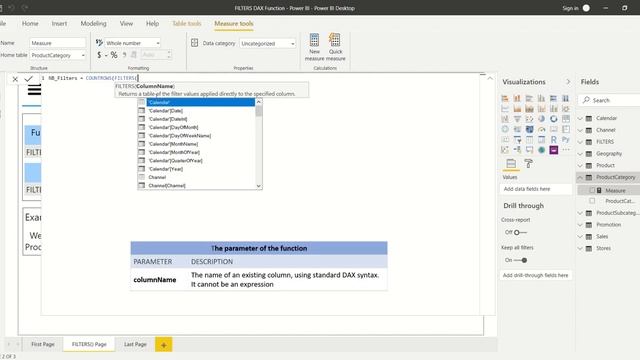This screenshot has width=640, height=360.
Task: Choose 'Calendar'[Year] from the autocomplete list
Action: point(166,169)
